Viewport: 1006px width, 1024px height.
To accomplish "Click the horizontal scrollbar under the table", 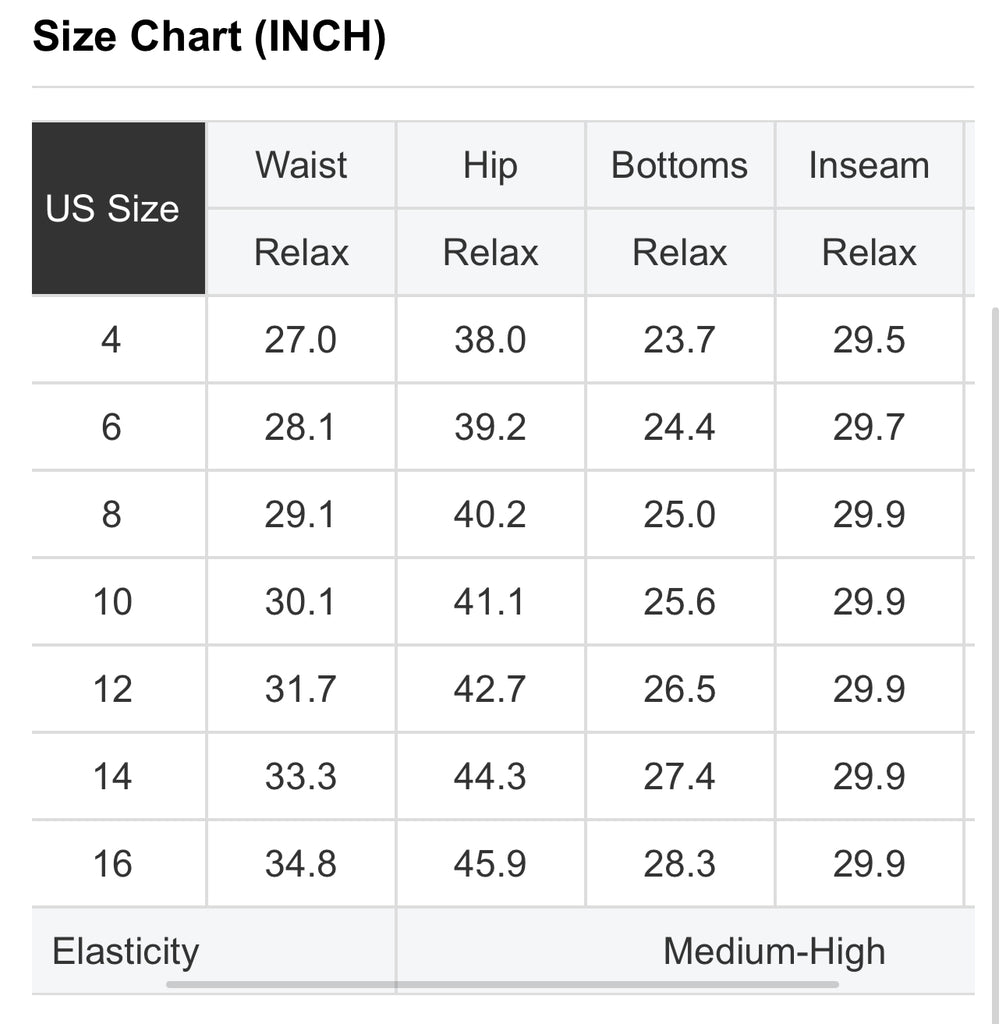I will [502, 984].
